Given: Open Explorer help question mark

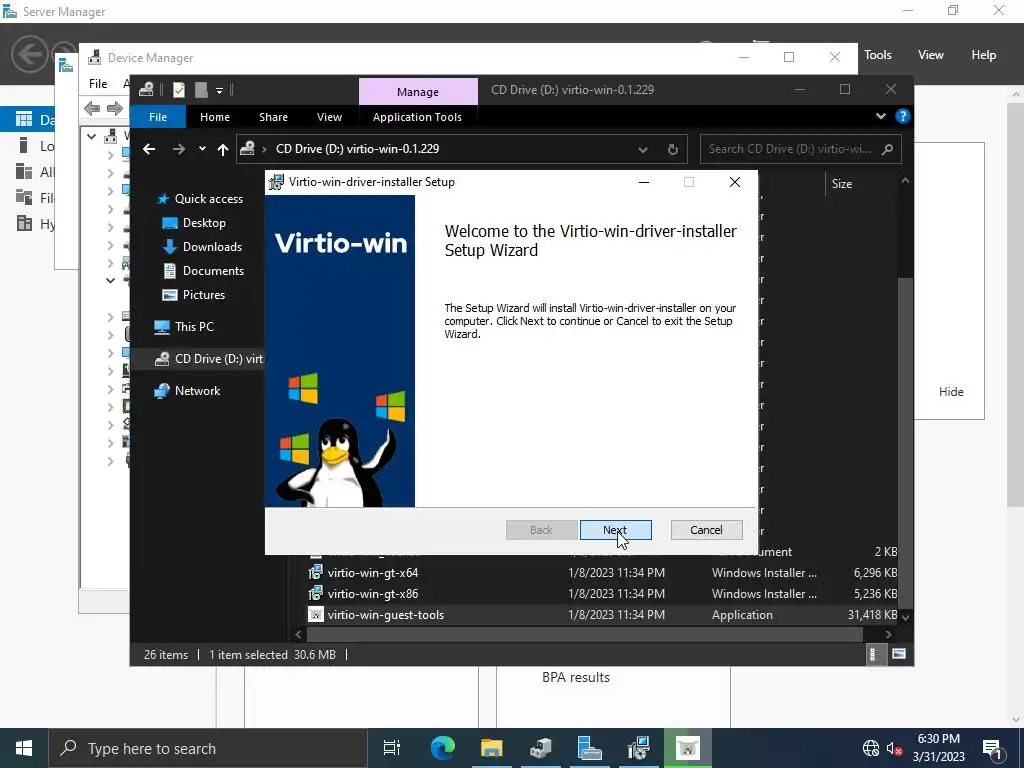Looking at the screenshot, I should click(903, 116).
